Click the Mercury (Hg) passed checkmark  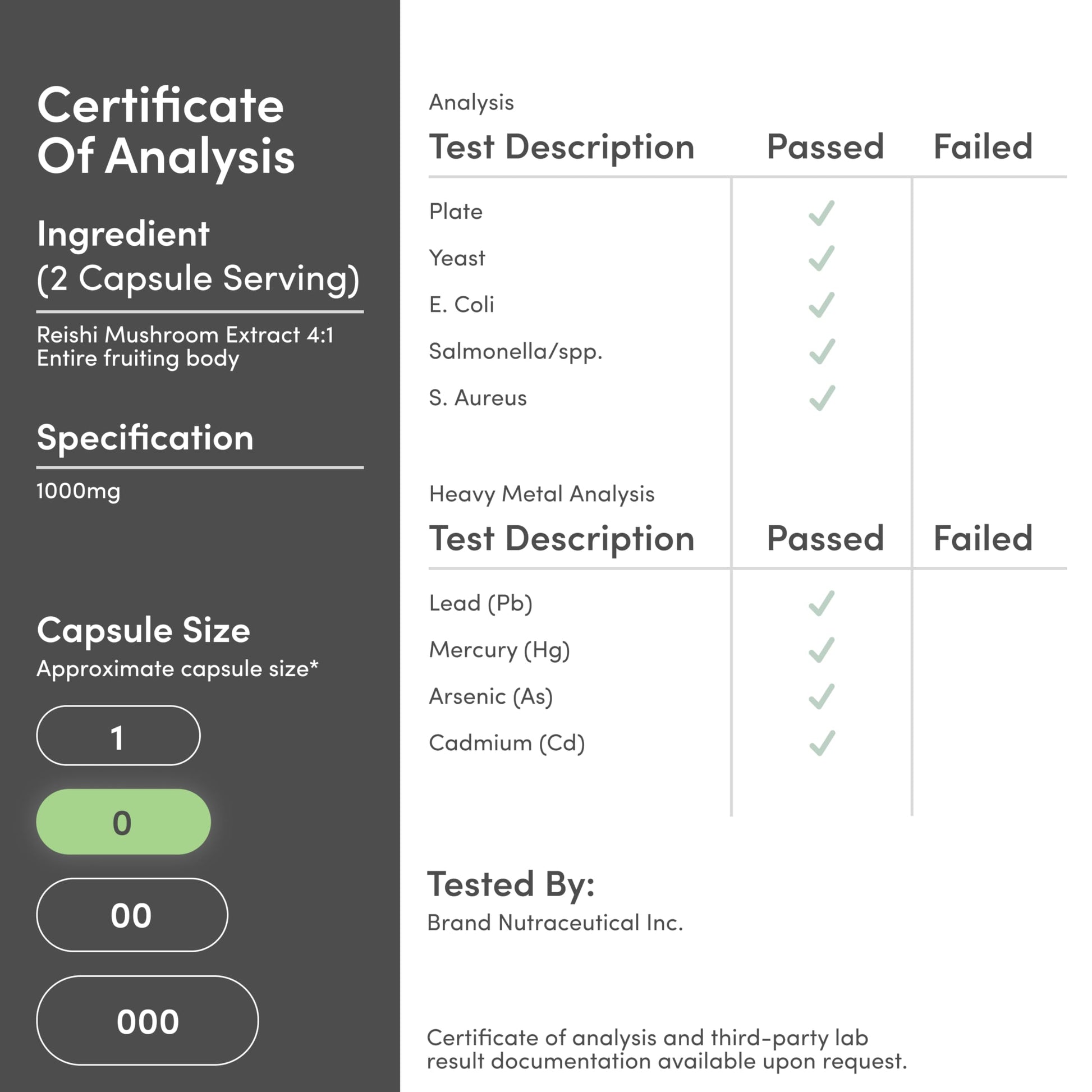822,650
